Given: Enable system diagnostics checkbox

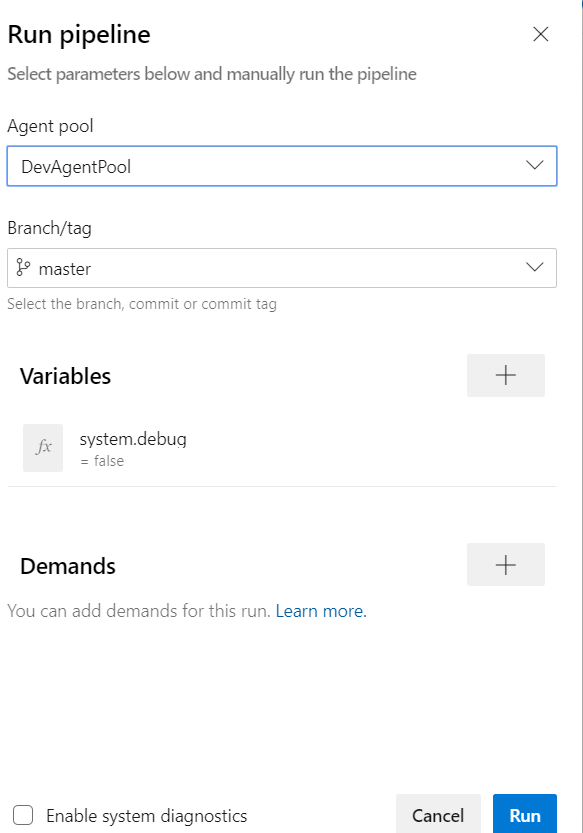Looking at the screenshot, I should click(23, 815).
